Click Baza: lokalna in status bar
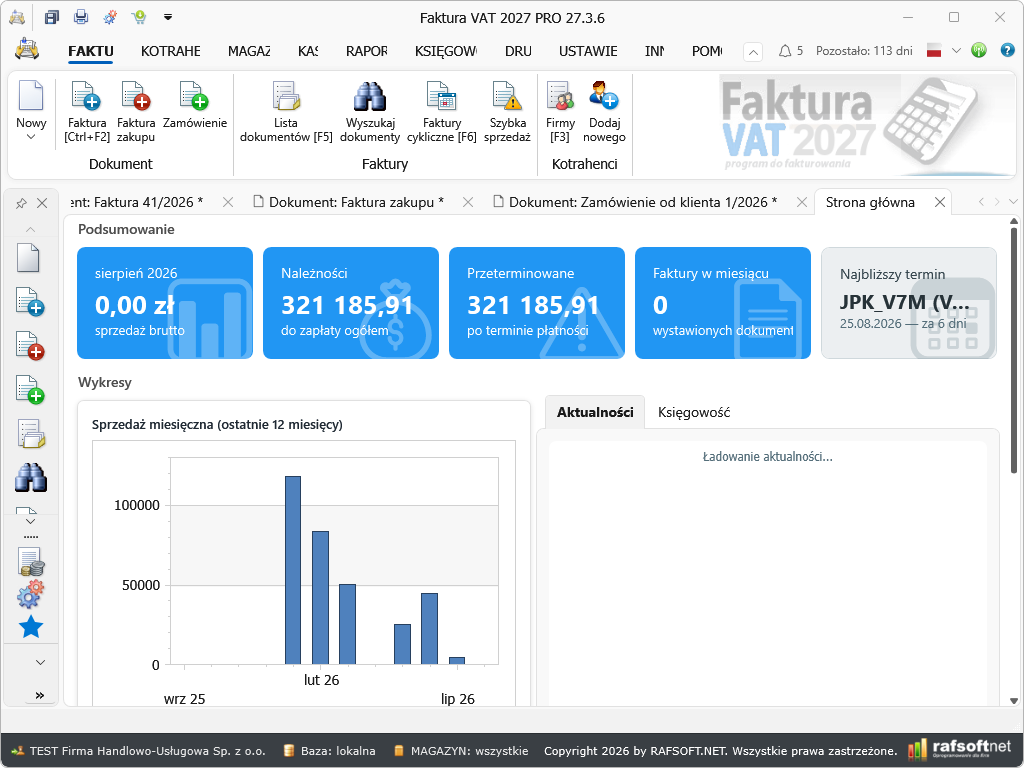Viewport: 1024px width, 768px height. [x=330, y=751]
